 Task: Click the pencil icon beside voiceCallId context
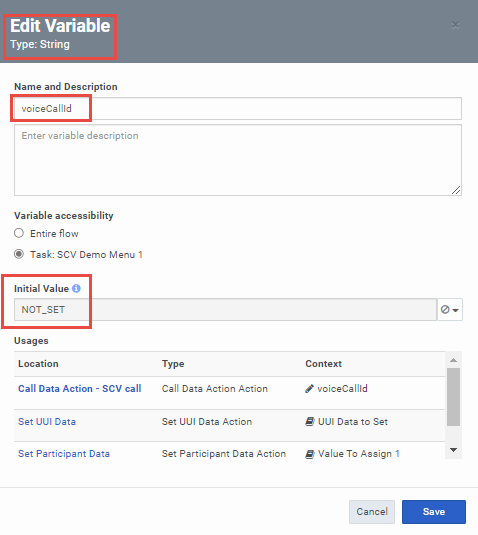click(x=309, y=389)
